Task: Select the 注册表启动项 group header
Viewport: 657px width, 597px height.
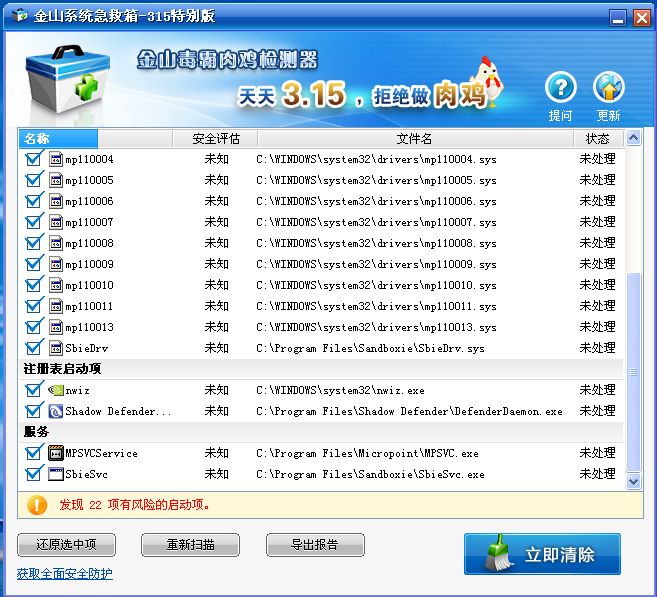Action: (x=321, y=369)
